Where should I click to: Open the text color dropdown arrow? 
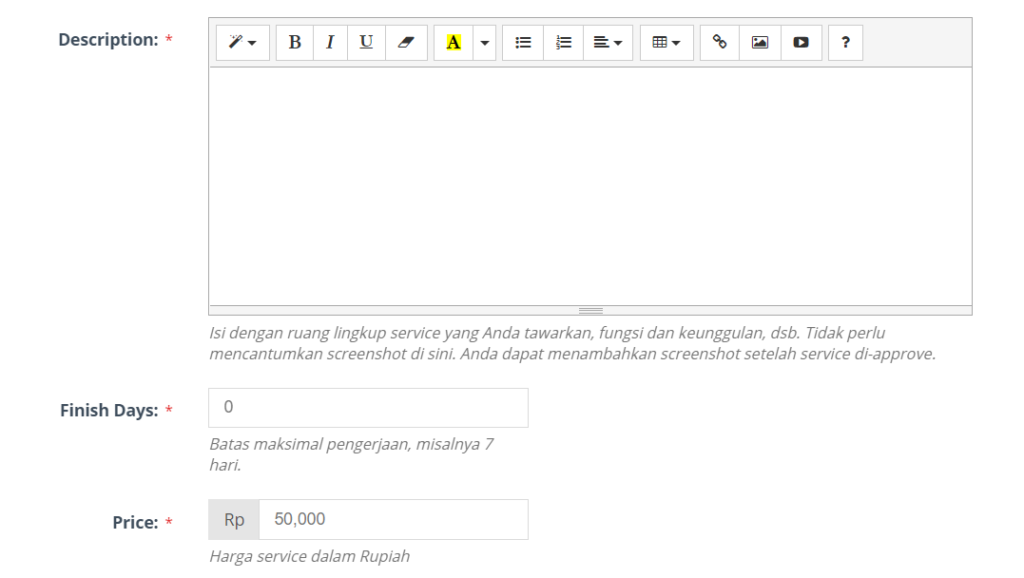pyautogui.click(x=485, y=42)
